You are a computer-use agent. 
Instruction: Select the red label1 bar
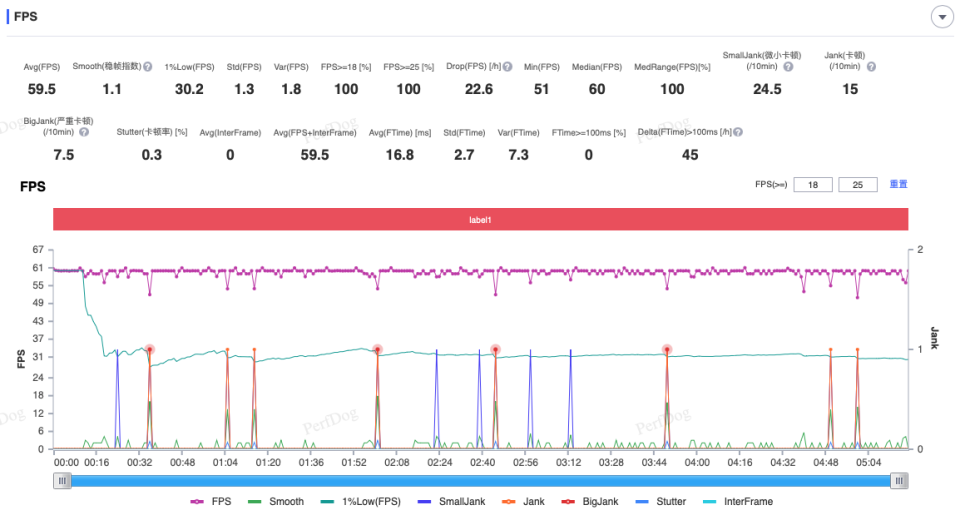(480, 219)
